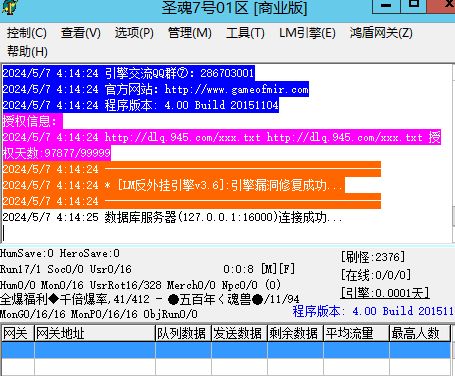Select the highlighted blue gateway table row
The height and width of the screenshot is (376, 455).
pos(226,350)
